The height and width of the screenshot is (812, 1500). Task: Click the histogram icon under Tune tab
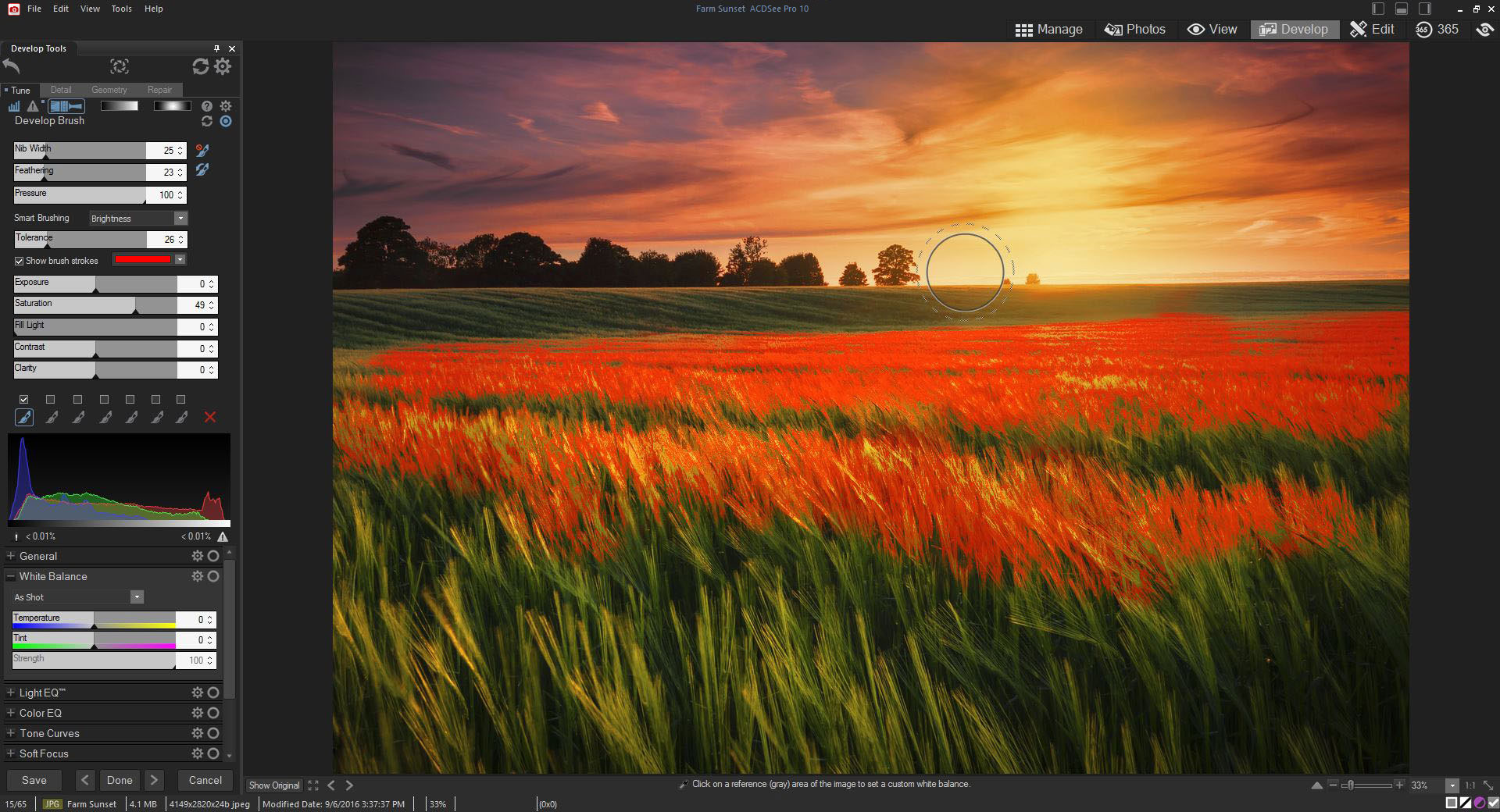(x=14, y=106)
